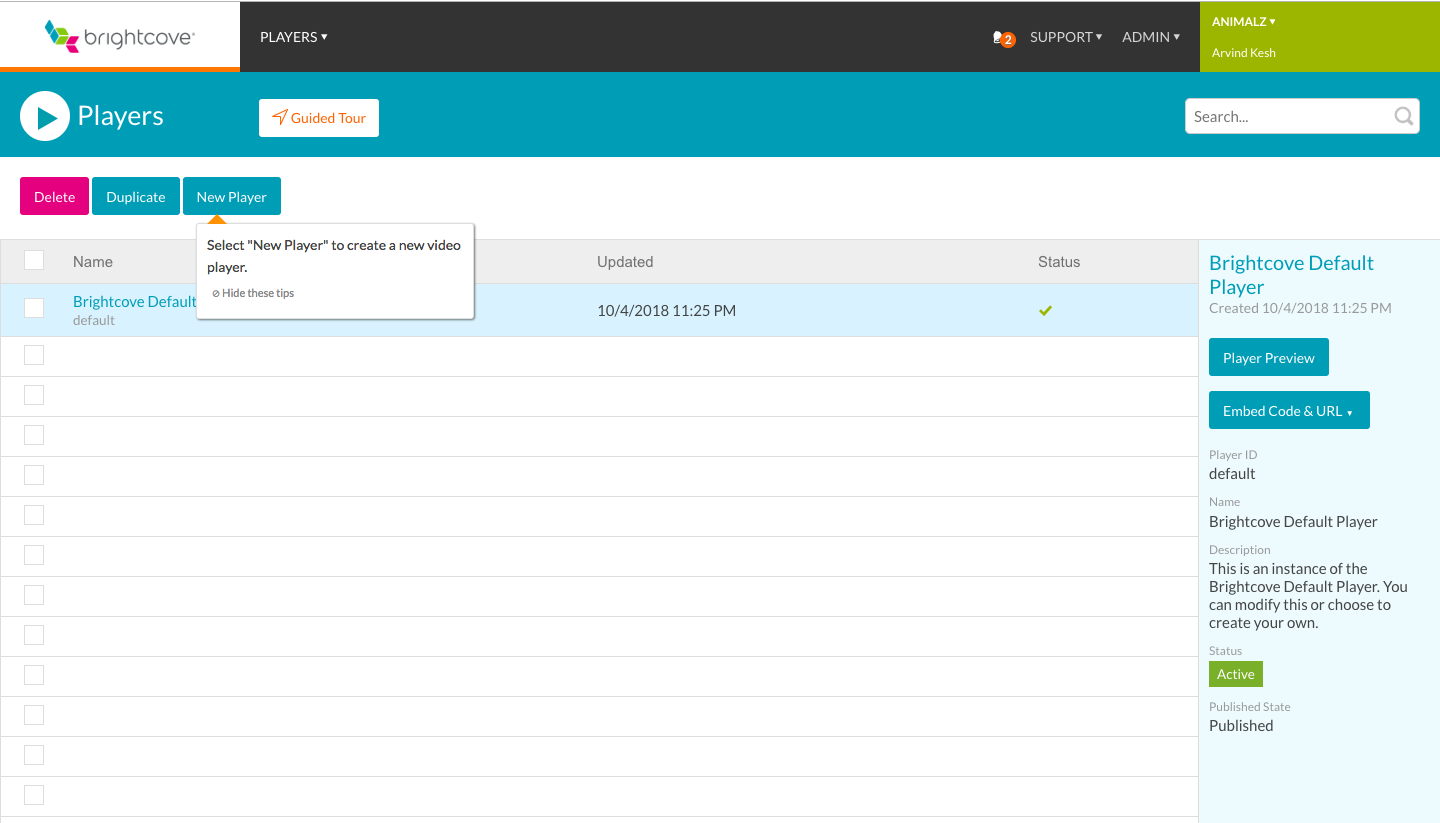Click the search magnifier icon
Screen dimensions: 1440x823
(x=1404, y=116)
